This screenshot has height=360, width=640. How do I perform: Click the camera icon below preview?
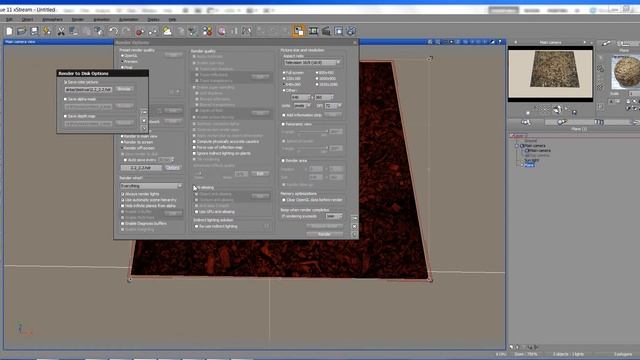point(558,109)
